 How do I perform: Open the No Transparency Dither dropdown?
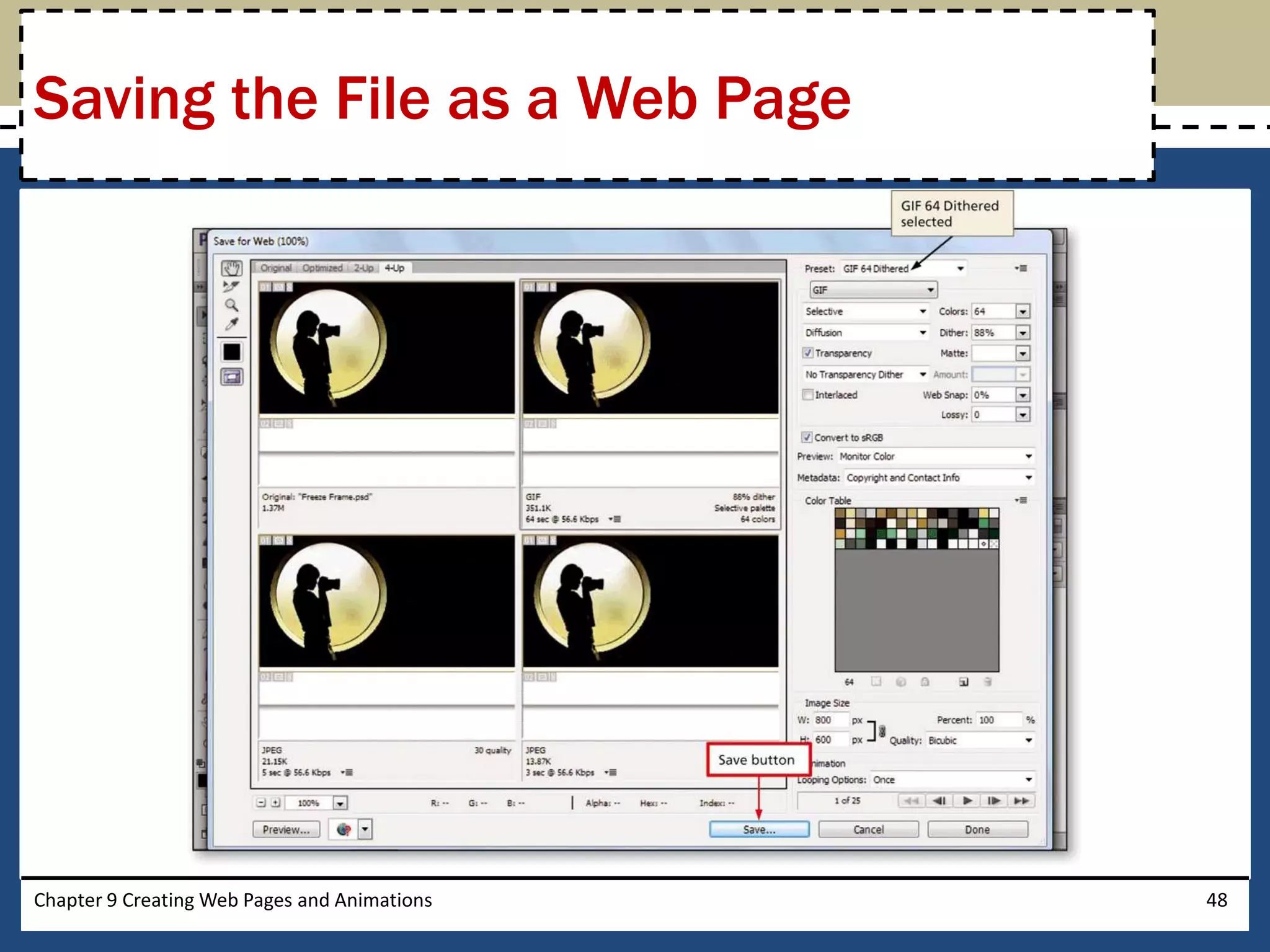click(x=866, y=374)
